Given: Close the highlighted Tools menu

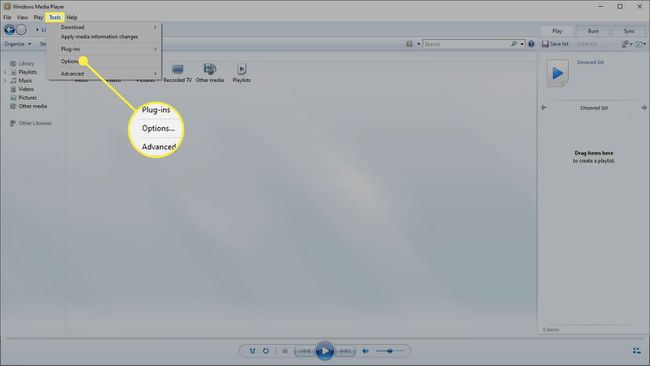Looking at the screenshot, I should click(55, 17).
